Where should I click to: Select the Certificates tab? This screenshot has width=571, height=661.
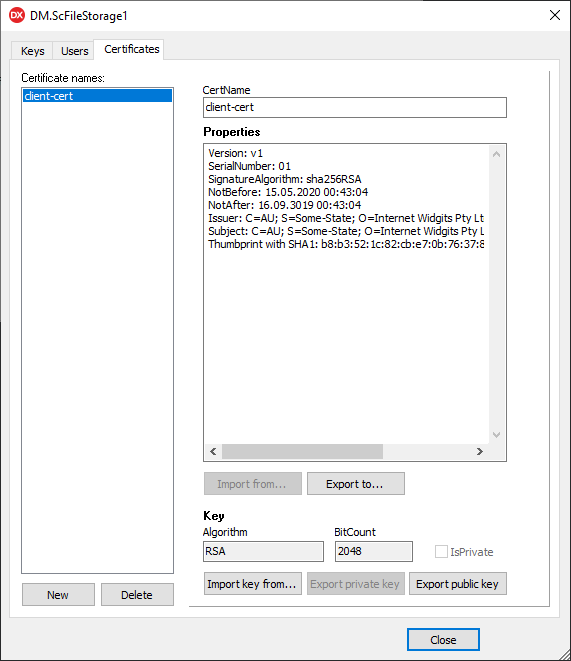131,49
